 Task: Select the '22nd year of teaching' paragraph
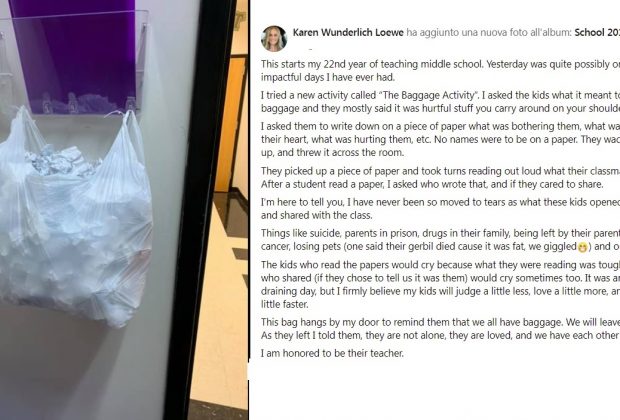click(x=440, y=70)
